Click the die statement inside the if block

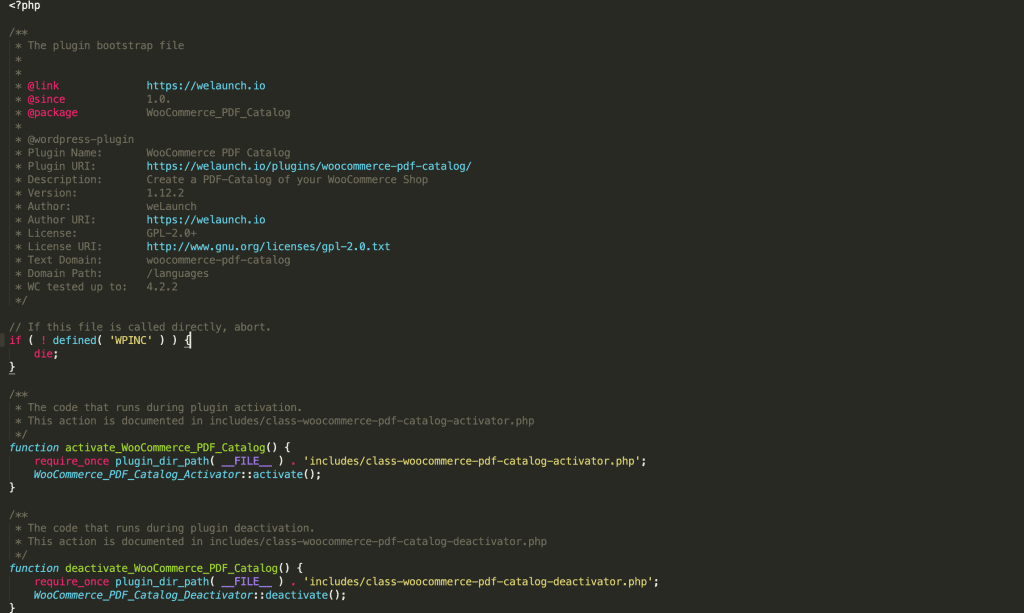pos(43,353)
